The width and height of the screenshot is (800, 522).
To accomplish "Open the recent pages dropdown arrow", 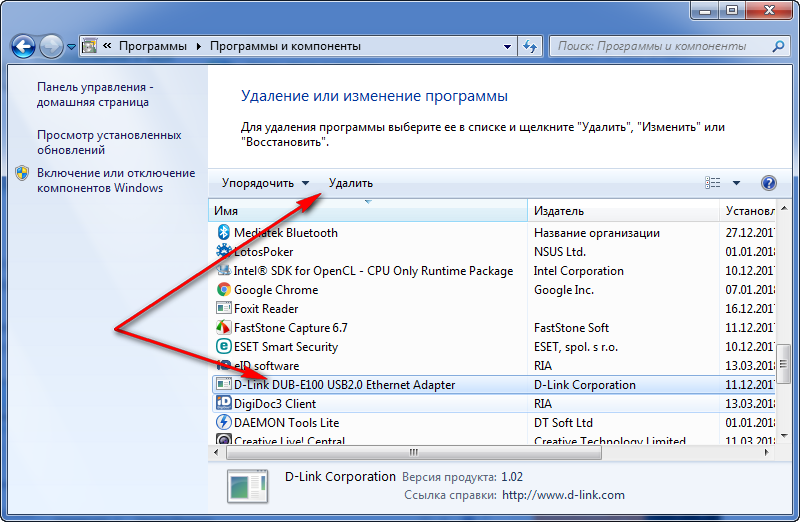I will [71, 47].
